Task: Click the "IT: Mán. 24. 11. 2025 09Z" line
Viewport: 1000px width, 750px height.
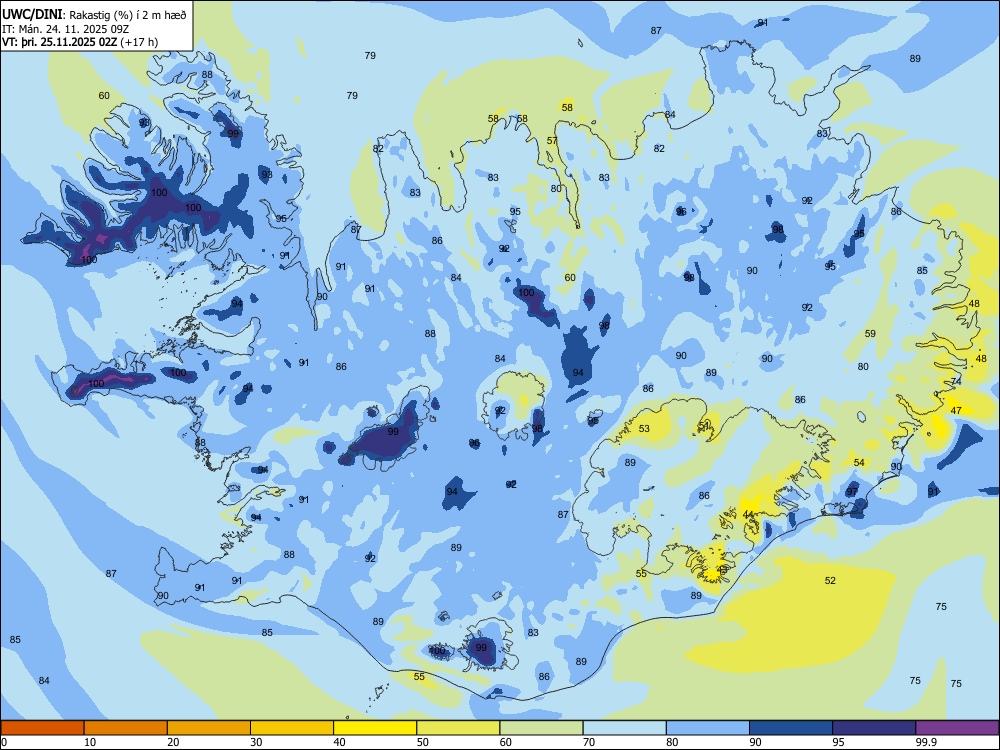Action: click(x=65, y=29)
